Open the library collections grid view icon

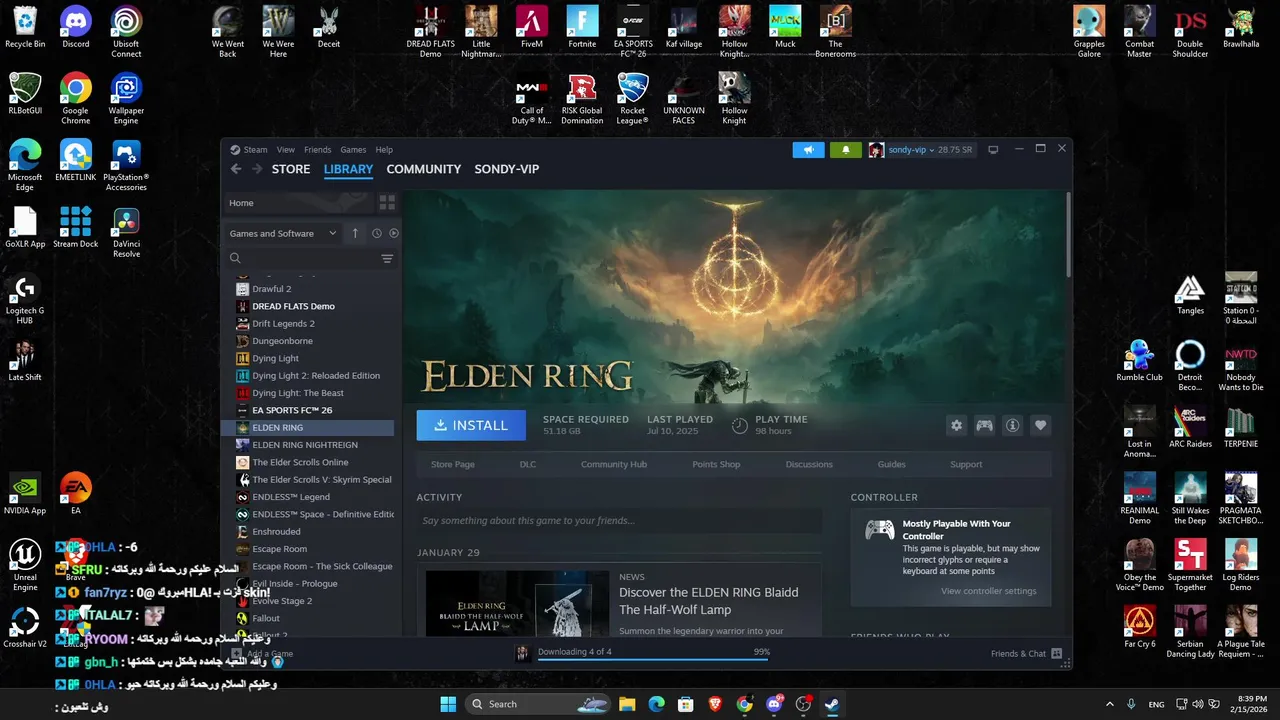coord(387,203)
